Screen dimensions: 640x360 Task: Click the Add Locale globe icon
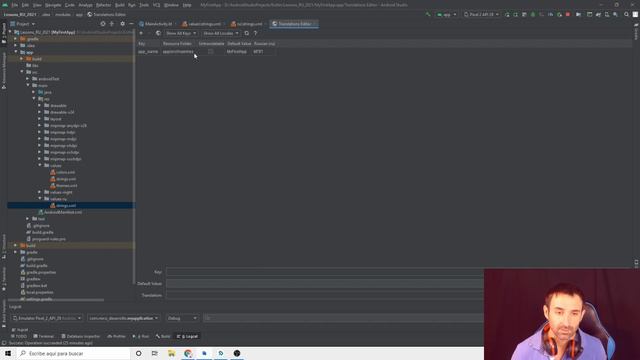(158, 33)
